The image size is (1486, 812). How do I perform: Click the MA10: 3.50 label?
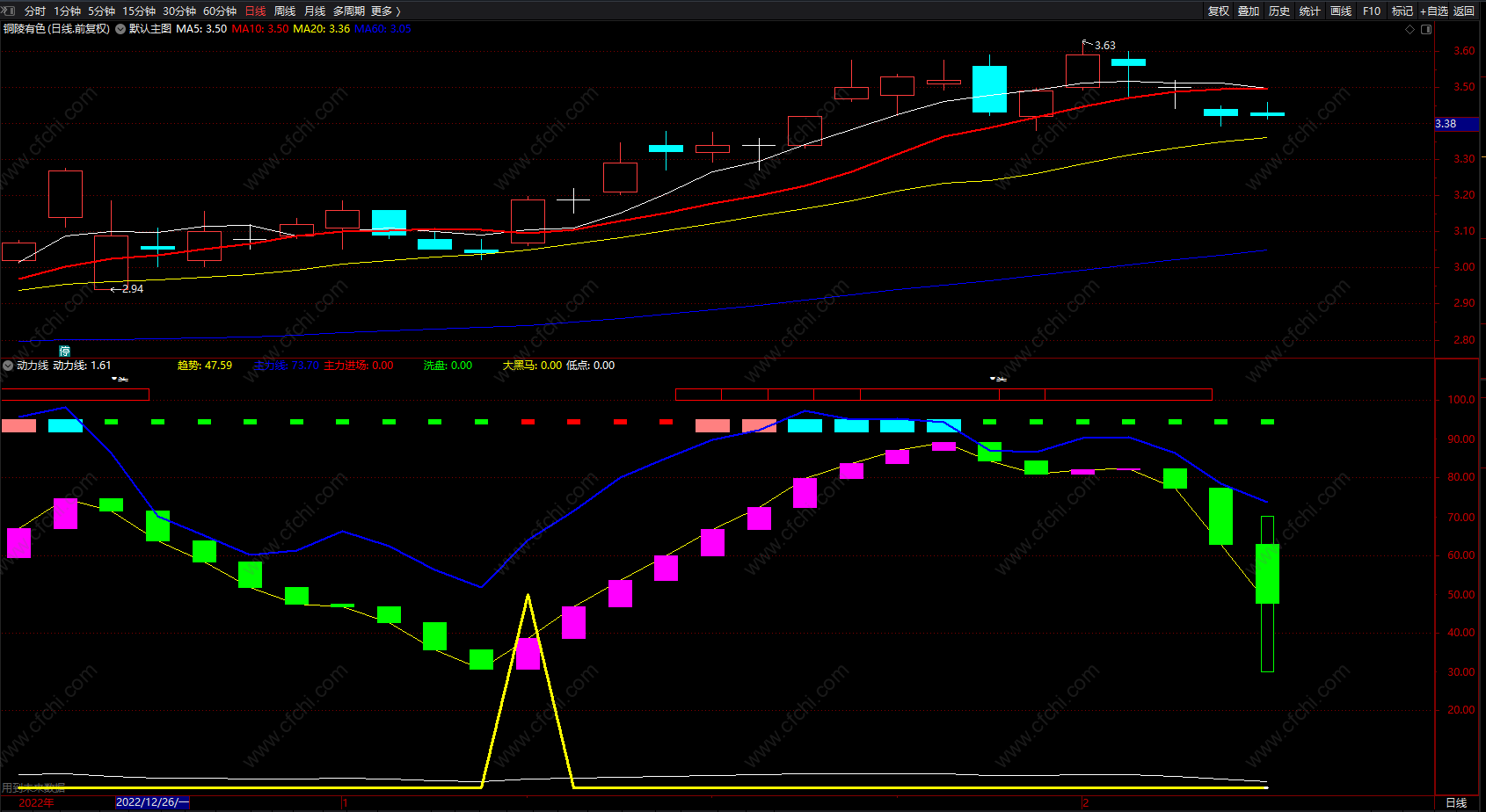pyautogui.click(x=260, y=29)
